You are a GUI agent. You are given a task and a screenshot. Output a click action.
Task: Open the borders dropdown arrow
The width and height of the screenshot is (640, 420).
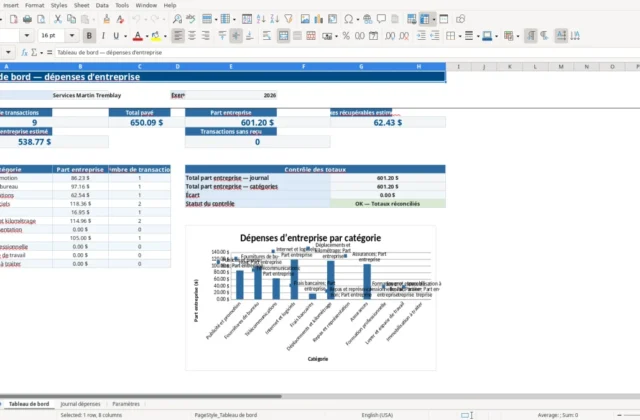pos(460,36)
